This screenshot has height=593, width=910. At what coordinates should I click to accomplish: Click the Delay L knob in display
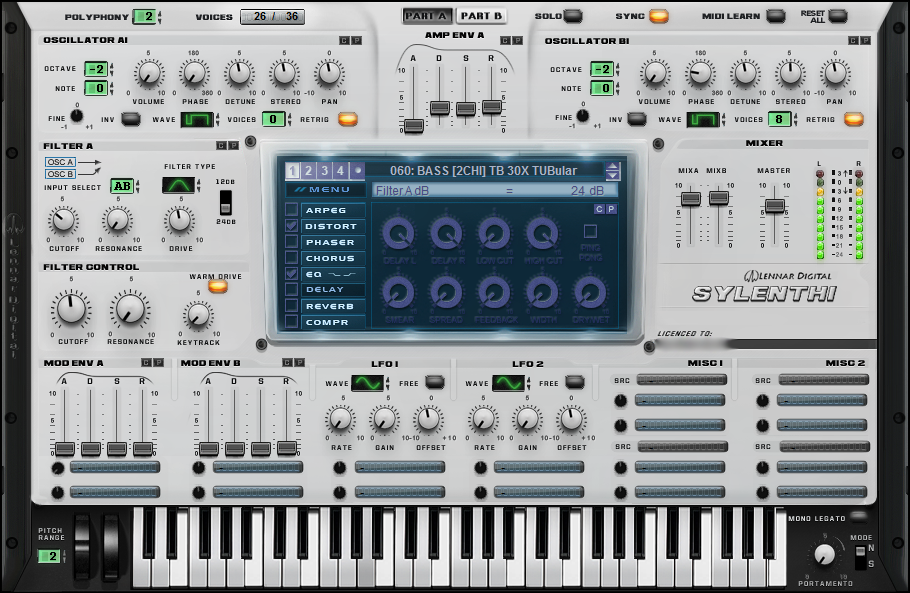point(399,234)
